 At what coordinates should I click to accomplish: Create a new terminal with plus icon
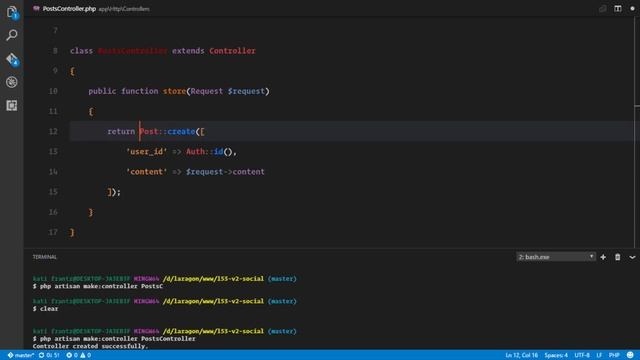[x=603, y=257]
